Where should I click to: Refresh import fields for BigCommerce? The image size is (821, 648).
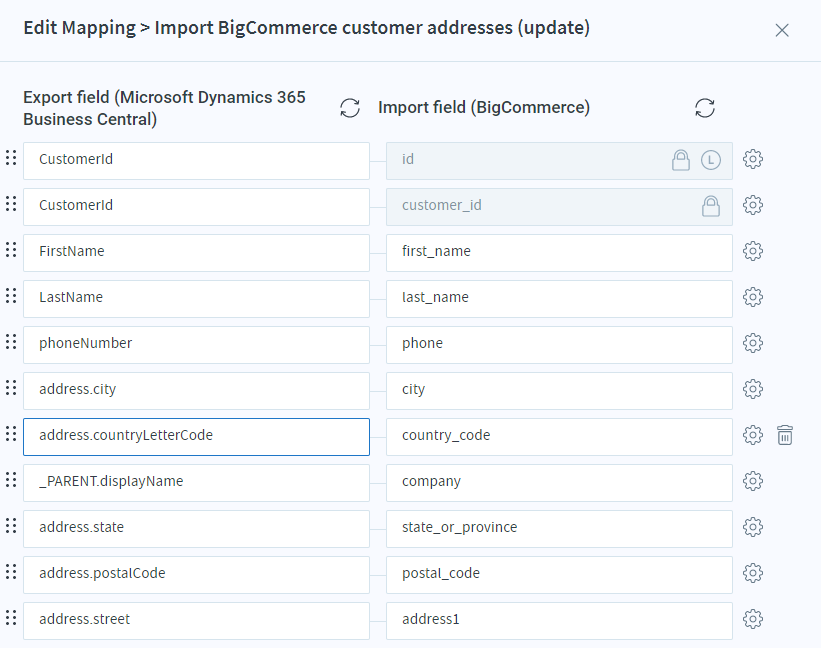pyautogui.click(x=705, y=108)
